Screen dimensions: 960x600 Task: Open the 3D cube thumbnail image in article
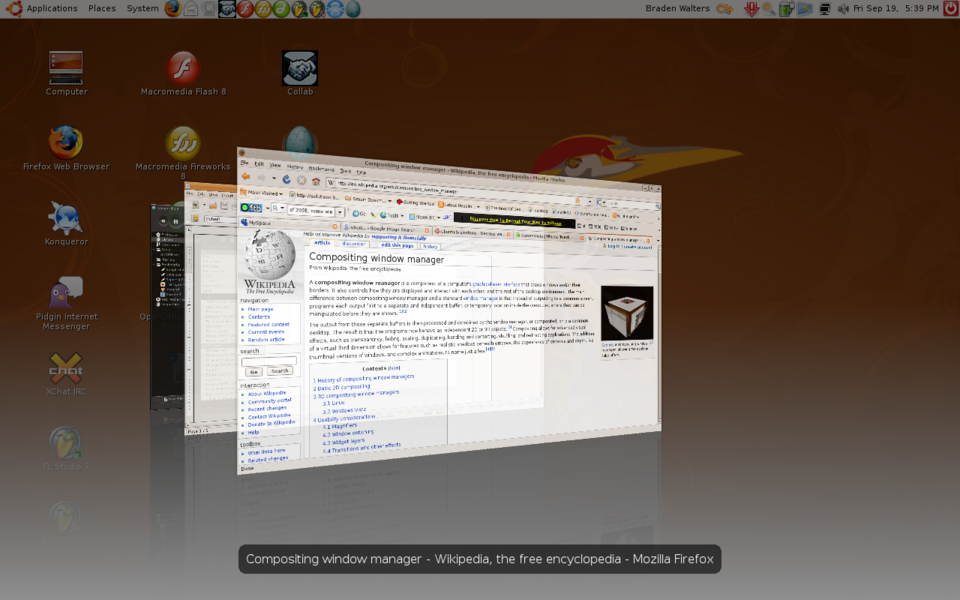pyautogui.click(x=627, y=313)
